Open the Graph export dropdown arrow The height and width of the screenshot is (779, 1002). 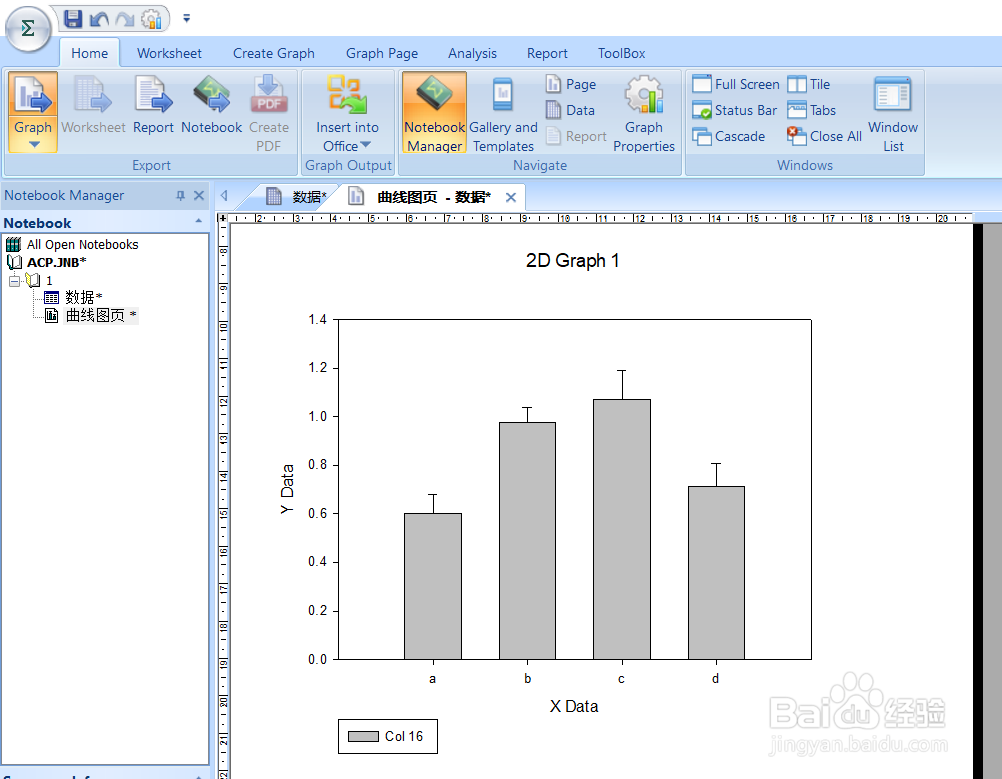[34, 144]
